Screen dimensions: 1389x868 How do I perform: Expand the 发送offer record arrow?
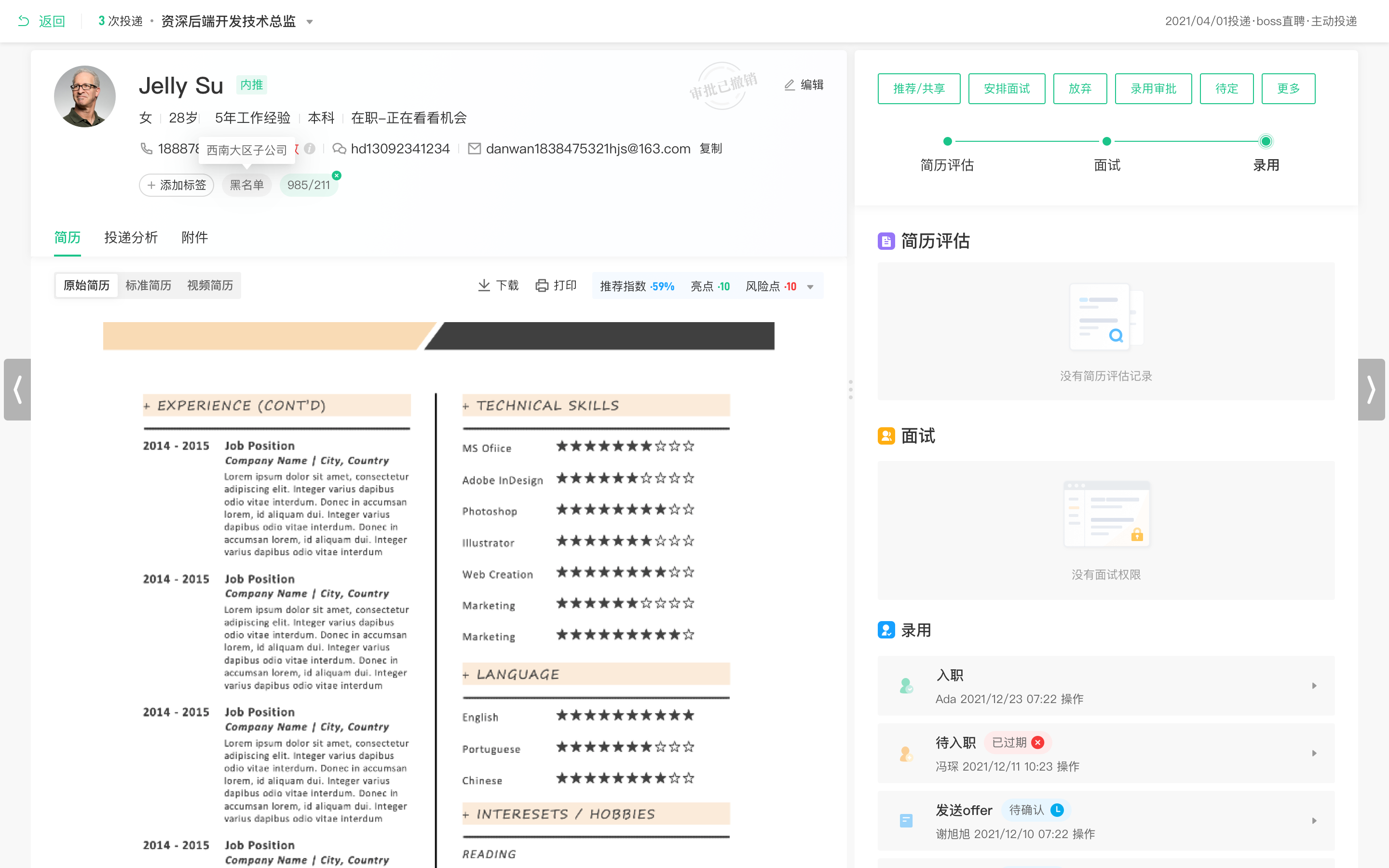click(1314, 821)
